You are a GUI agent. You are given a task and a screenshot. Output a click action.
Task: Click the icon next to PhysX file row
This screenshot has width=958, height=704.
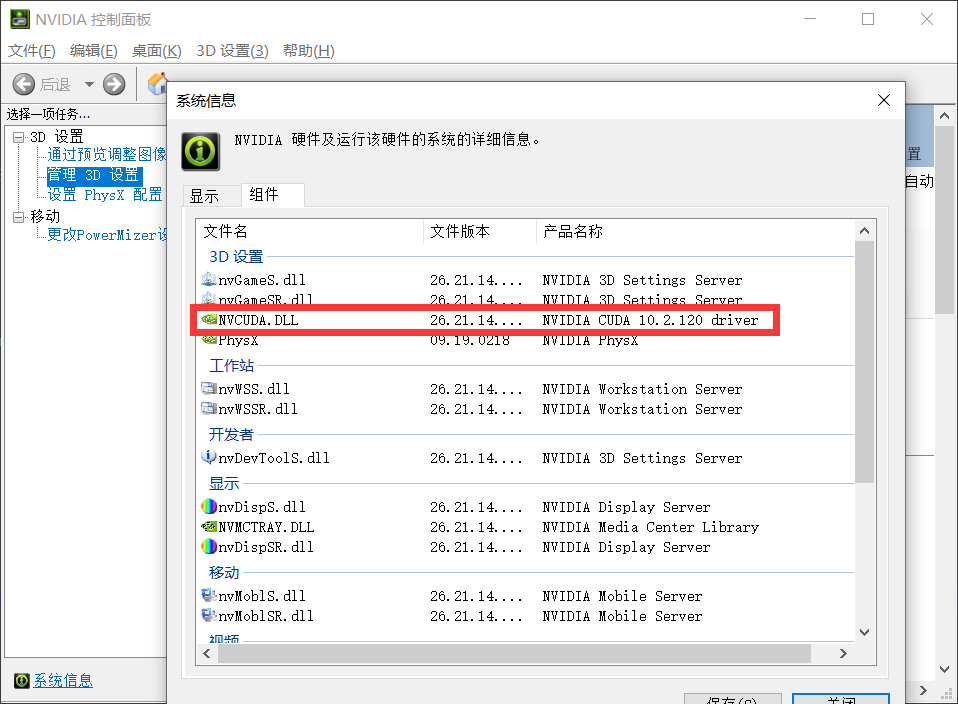209,340
